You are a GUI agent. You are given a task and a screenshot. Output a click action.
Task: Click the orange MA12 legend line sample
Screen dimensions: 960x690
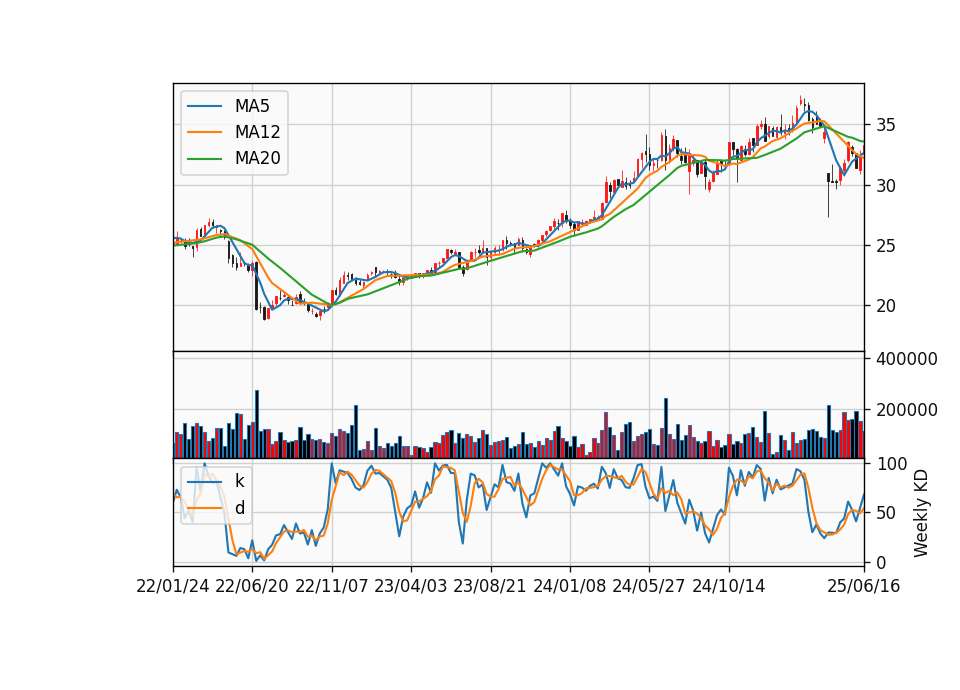tap(204, 132)
